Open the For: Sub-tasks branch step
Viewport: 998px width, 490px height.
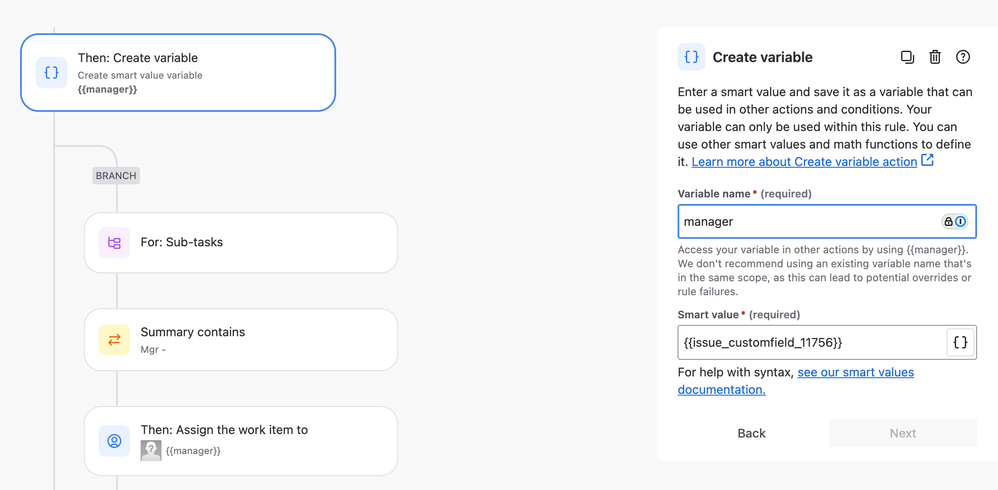(241, 242)
